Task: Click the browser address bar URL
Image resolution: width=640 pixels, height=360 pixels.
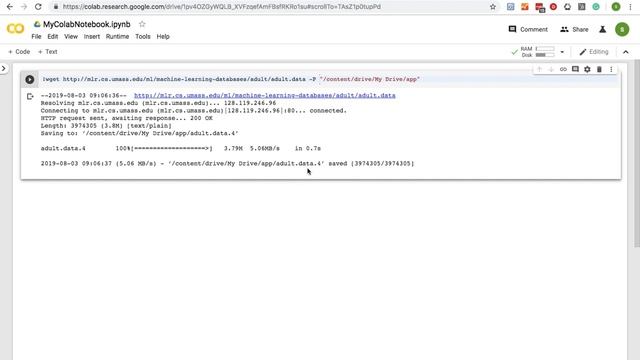Action: coord(222,7)
